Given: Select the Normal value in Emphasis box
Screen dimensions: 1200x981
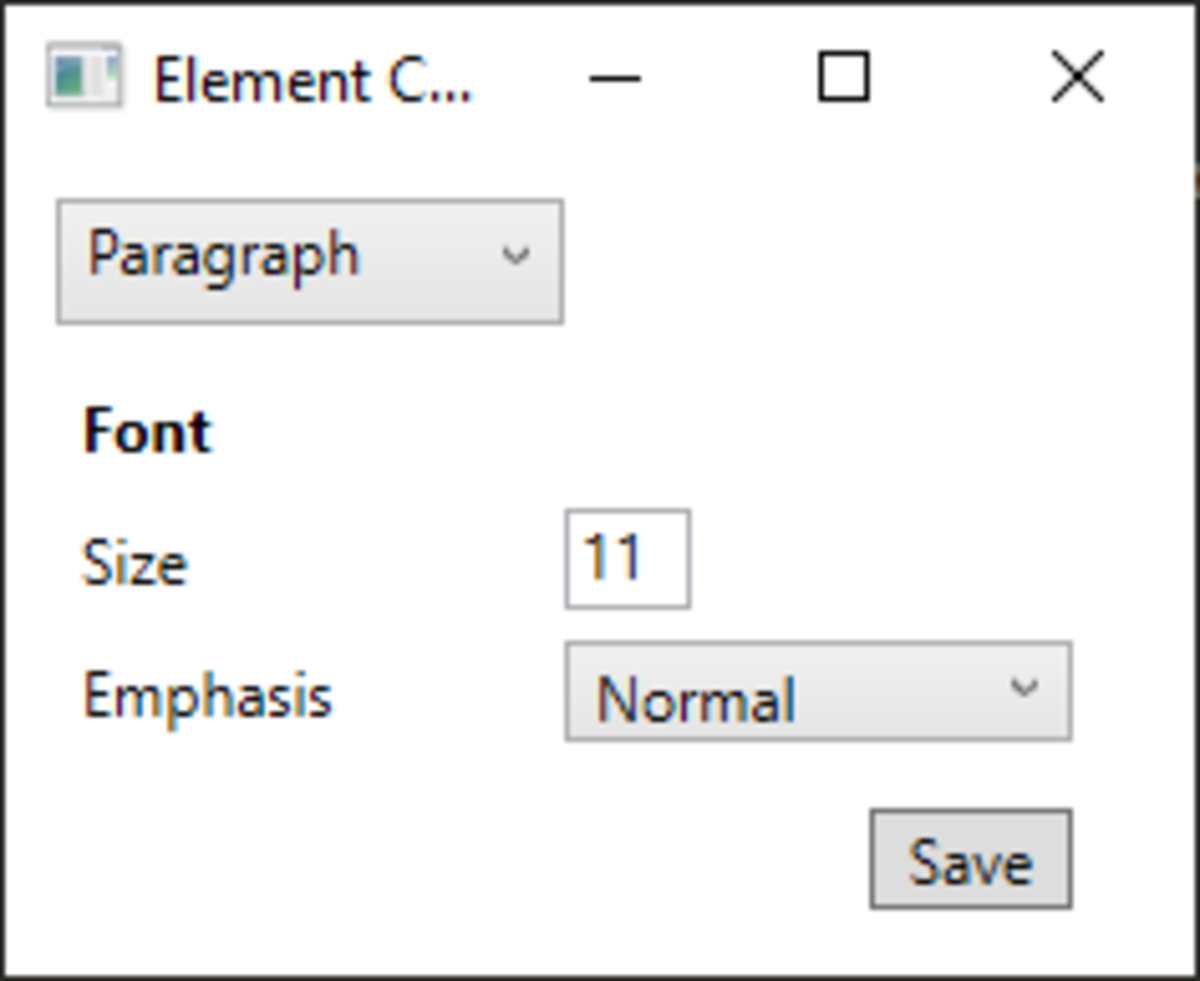Looking at the screenshot, I should (x=696, y=698).
